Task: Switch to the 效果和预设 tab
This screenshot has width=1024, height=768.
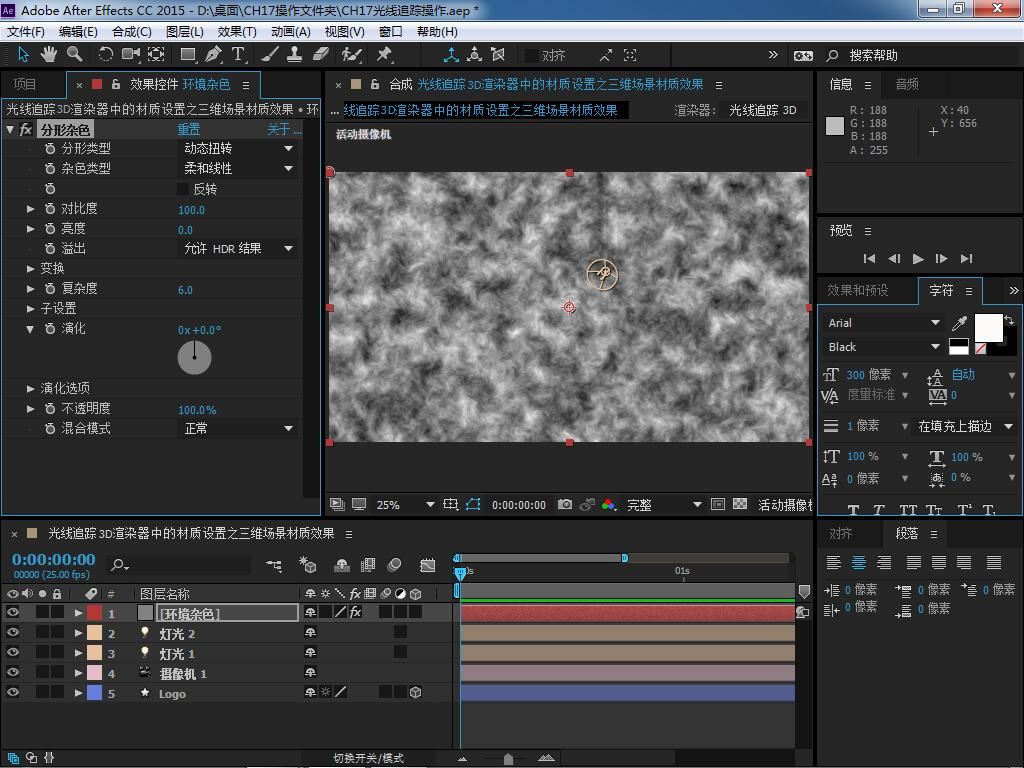Action: coord(857,290)
